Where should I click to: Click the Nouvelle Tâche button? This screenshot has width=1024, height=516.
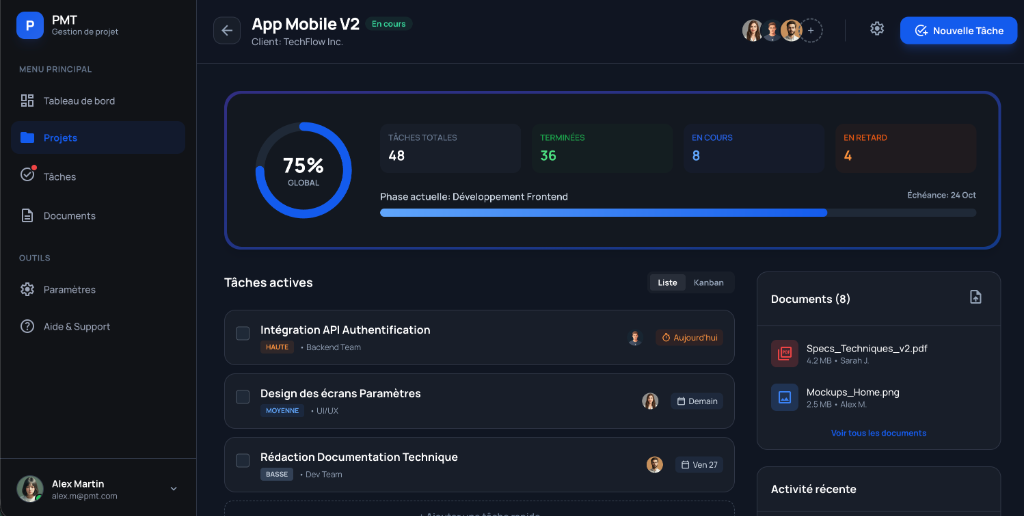click(958, 31)
